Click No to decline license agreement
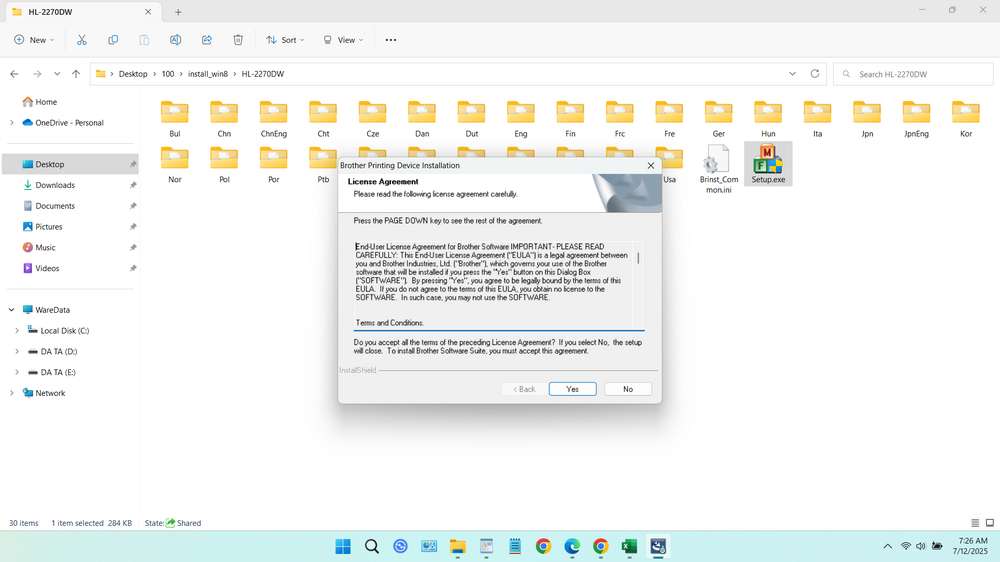Screen dimensions: 1000x562 click(x=628, y=389)
